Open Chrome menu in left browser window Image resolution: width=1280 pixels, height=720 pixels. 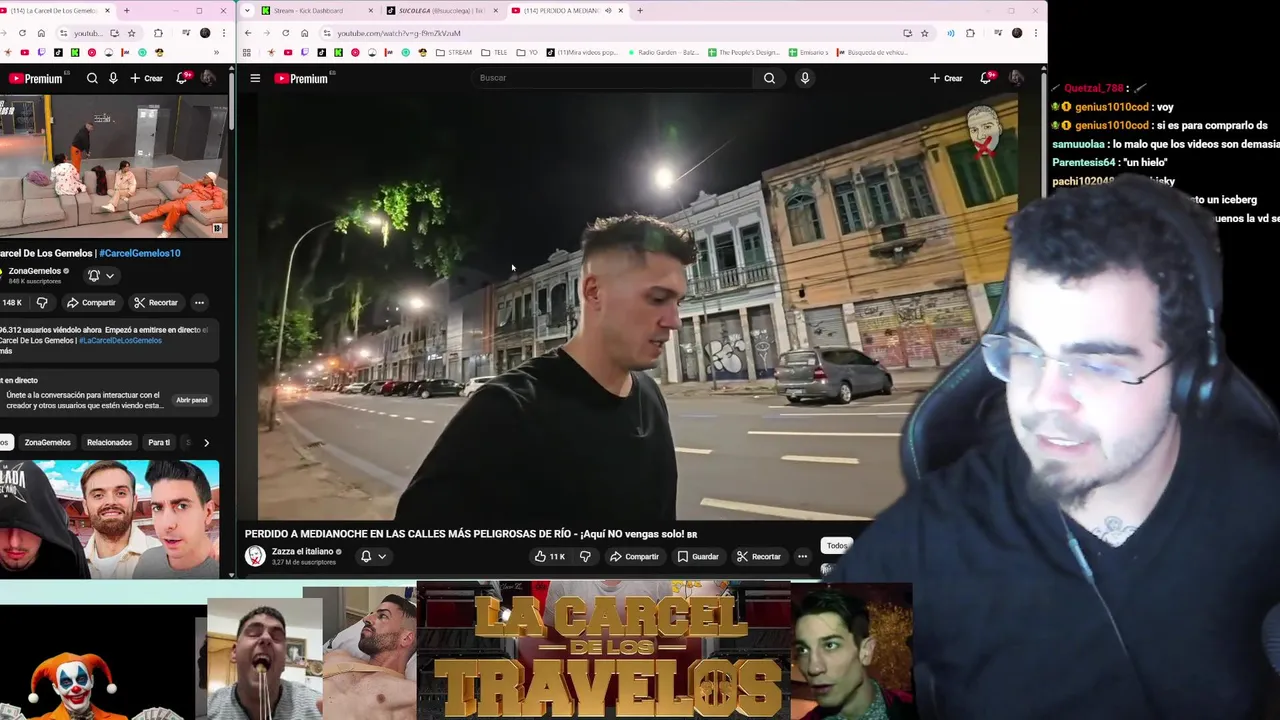click(224, 33)
